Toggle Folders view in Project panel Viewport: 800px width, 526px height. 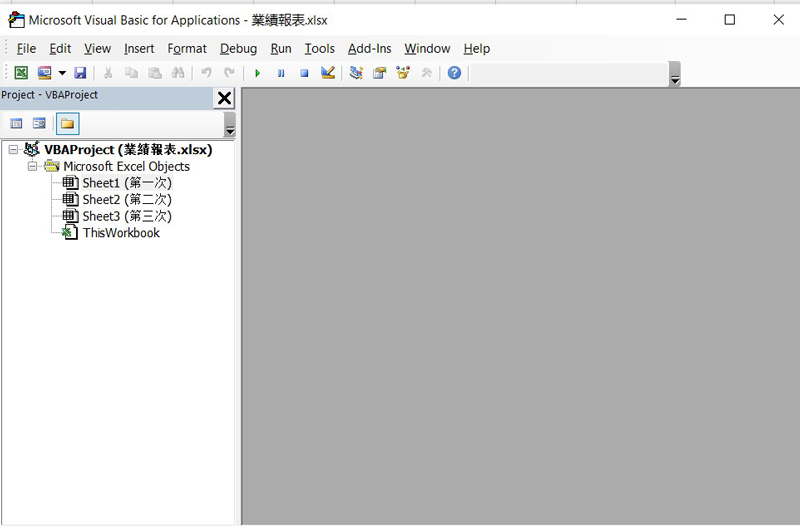click(x=67, y=124)
